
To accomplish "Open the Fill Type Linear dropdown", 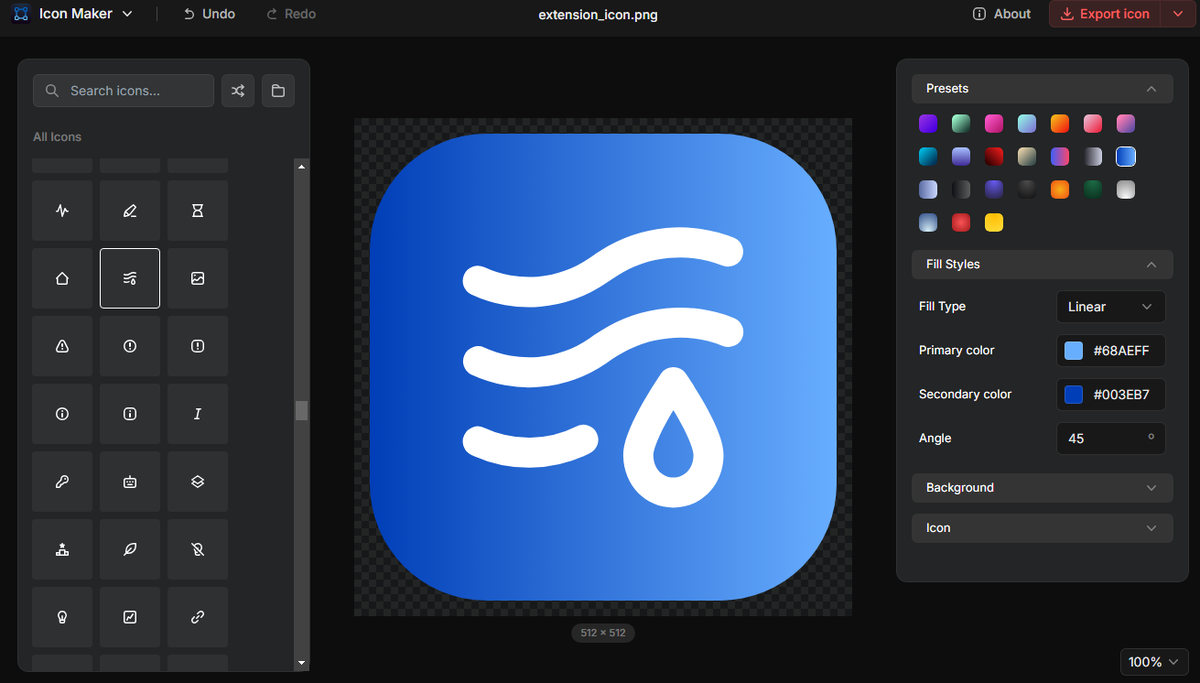I will (x=1110, y=307).
